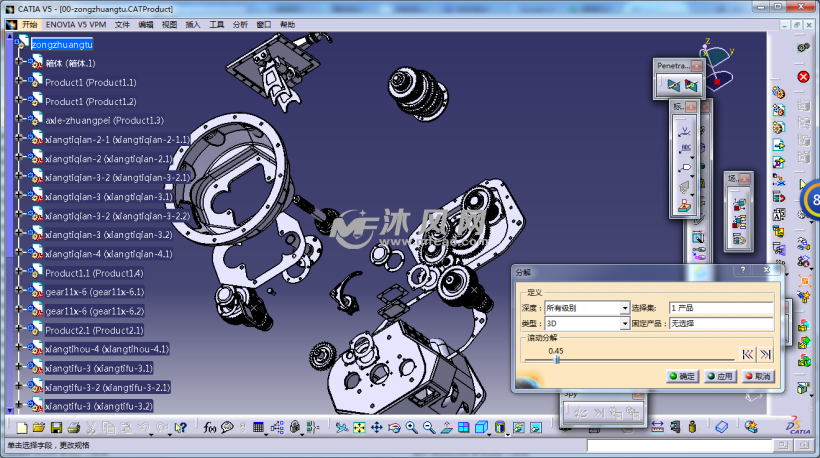Open the 深度 depth dropdown
The height and width of the screenshot is (458, 820).
pos(624,308)
